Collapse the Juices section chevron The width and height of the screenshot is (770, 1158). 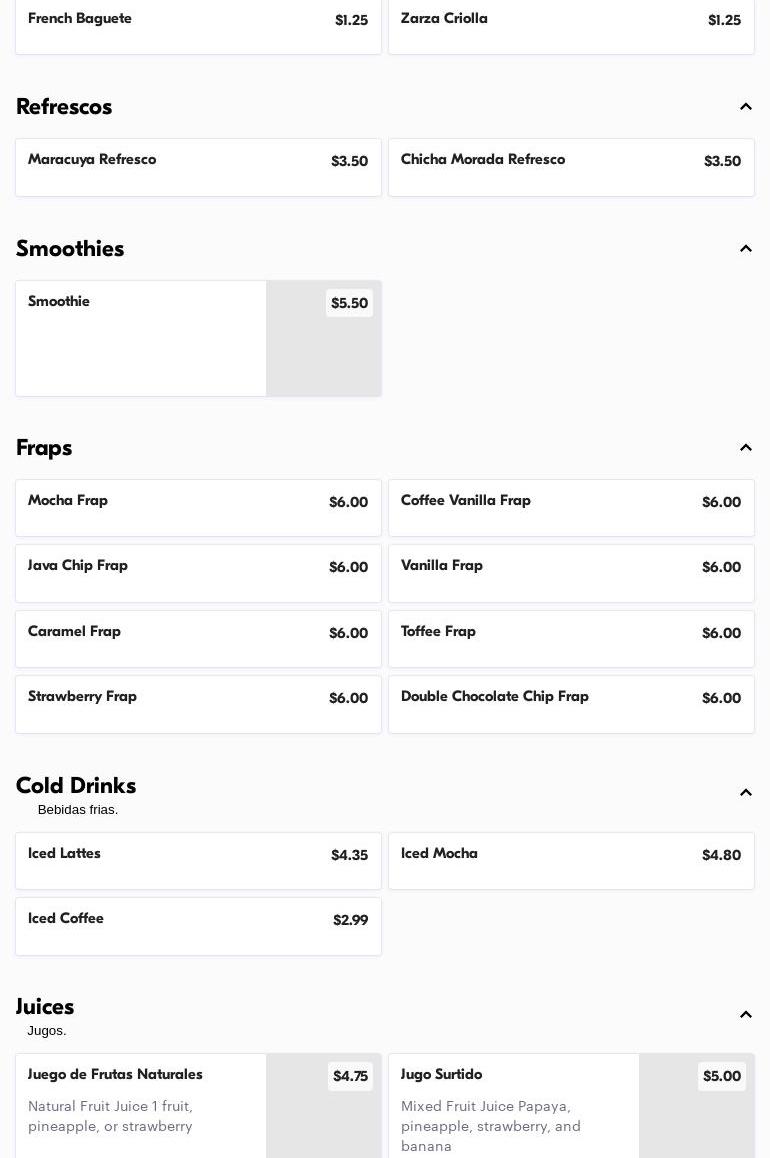(x=745, y=1015)
